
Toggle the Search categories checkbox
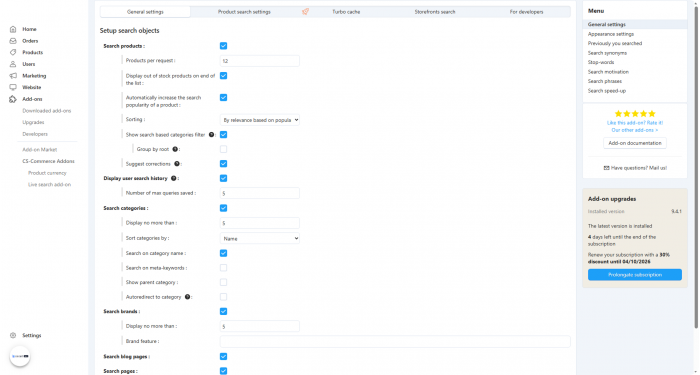[x=224, y=208]
